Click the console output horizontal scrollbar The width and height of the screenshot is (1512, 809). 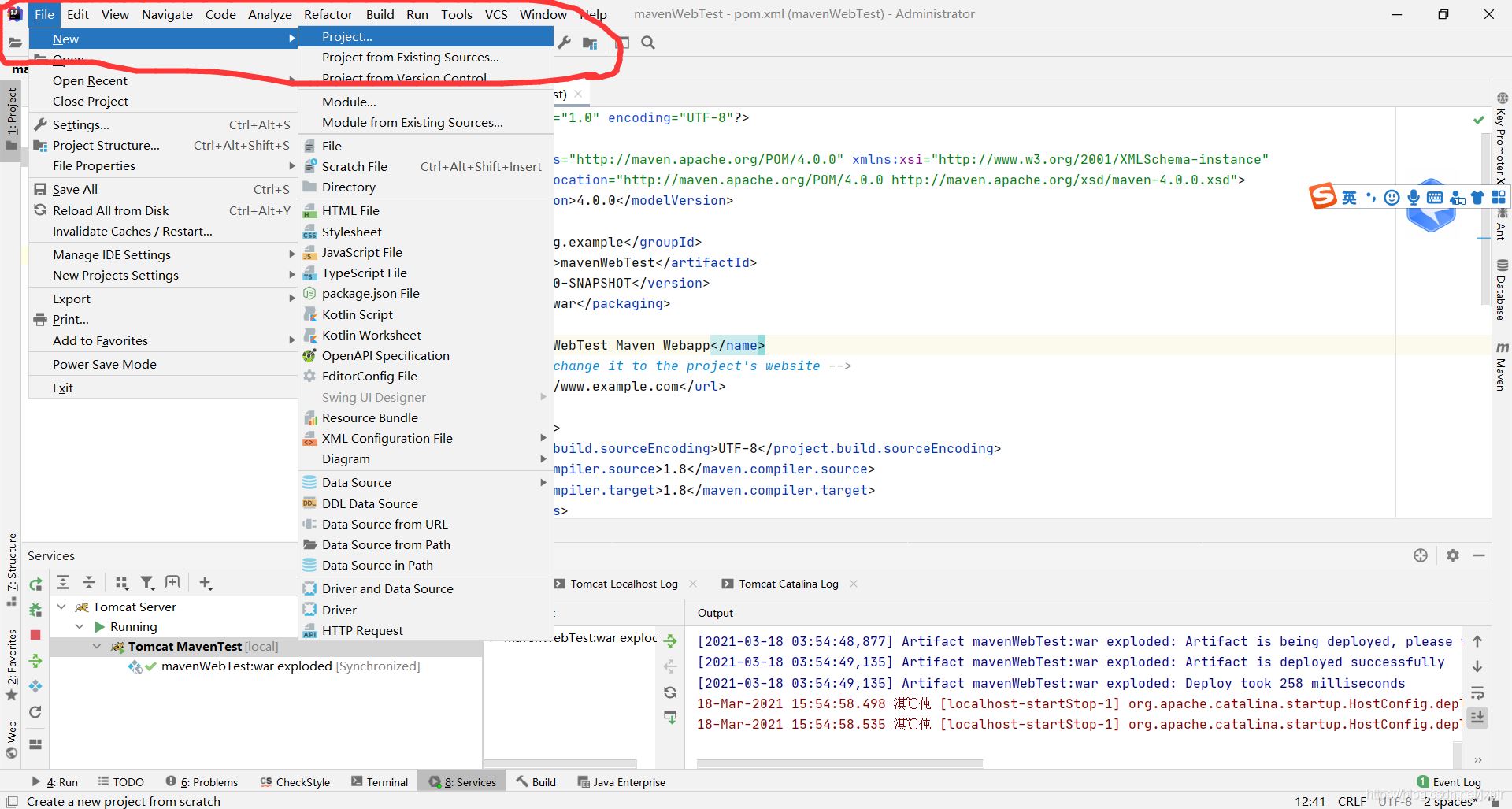(839, 763)
